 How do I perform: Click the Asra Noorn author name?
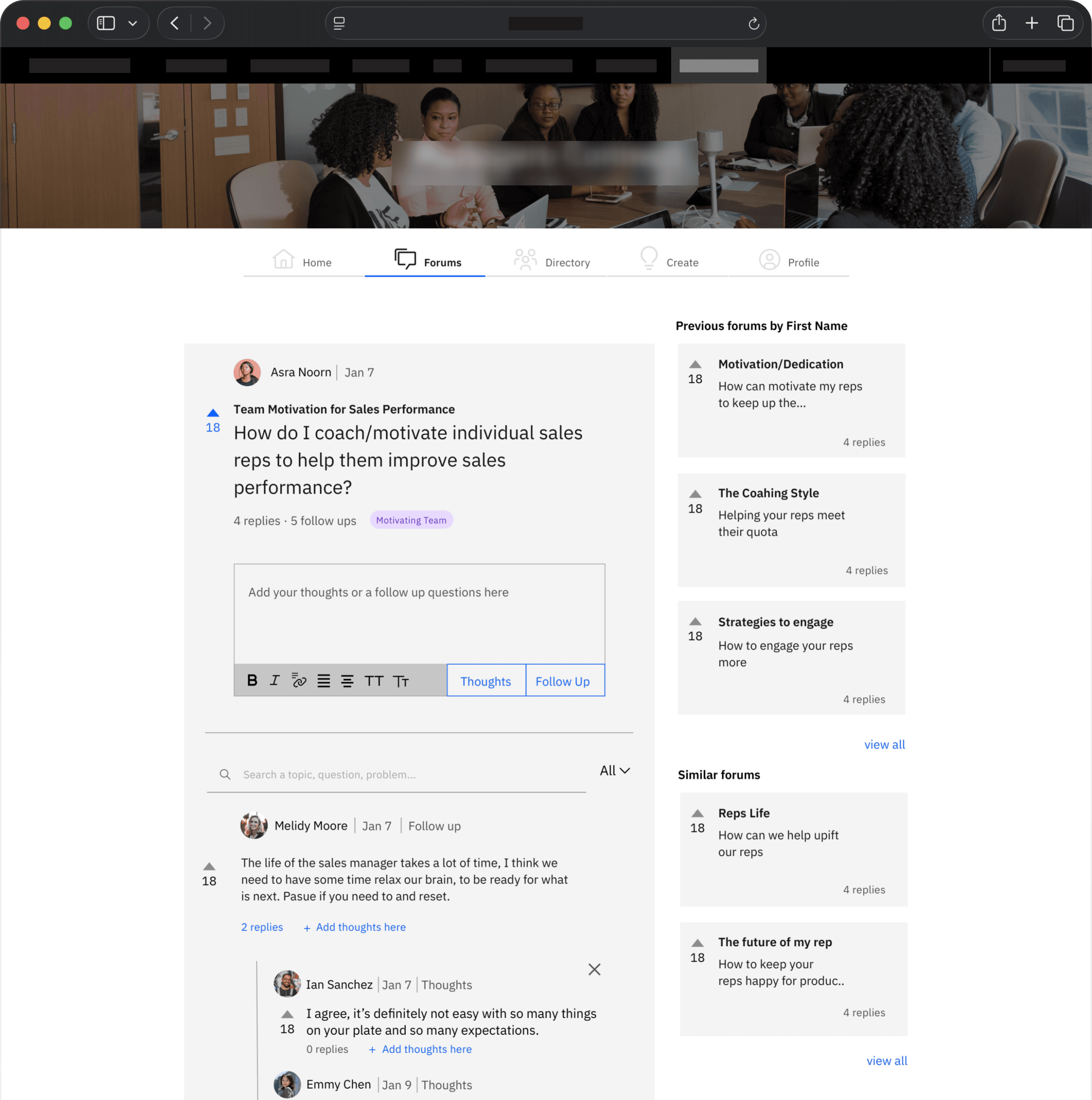tap(301, 372)
